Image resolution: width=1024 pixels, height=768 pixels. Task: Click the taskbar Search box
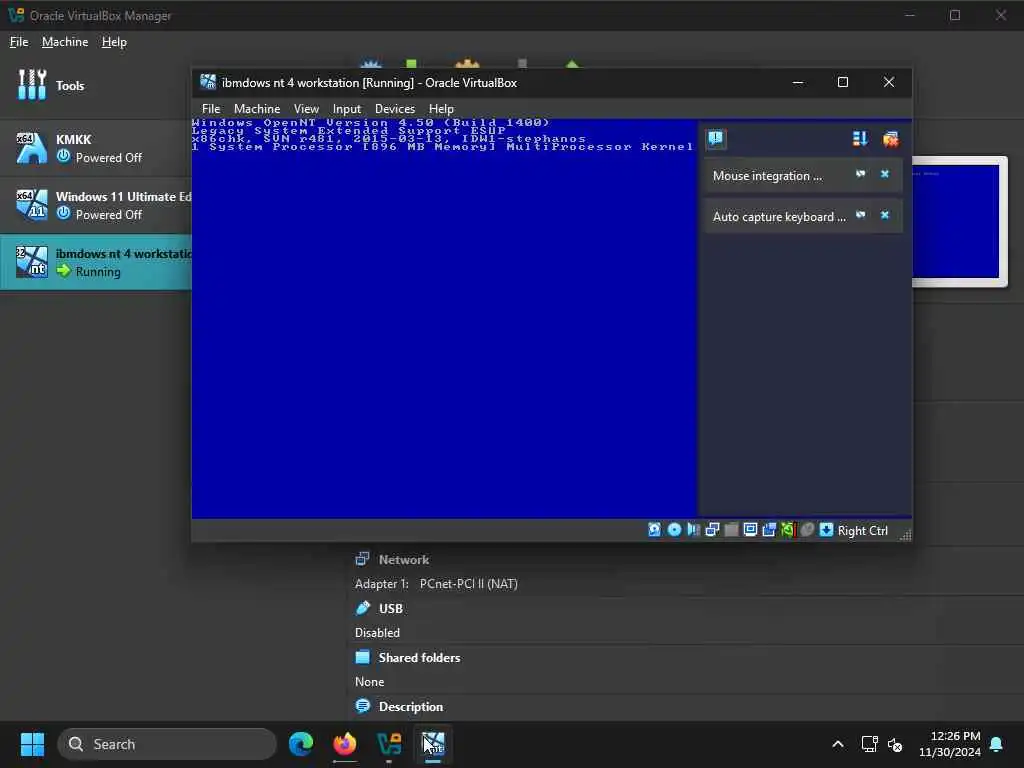coord(167,744)
